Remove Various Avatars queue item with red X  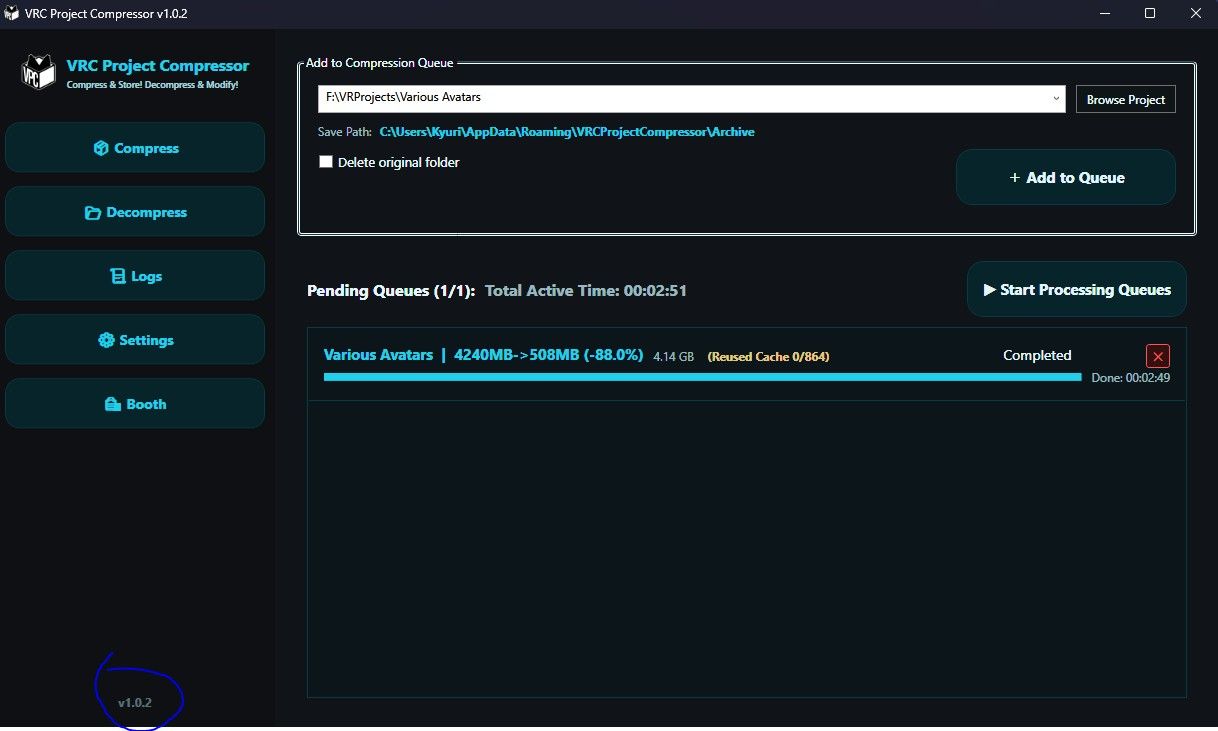click(x=1158, y=356)
